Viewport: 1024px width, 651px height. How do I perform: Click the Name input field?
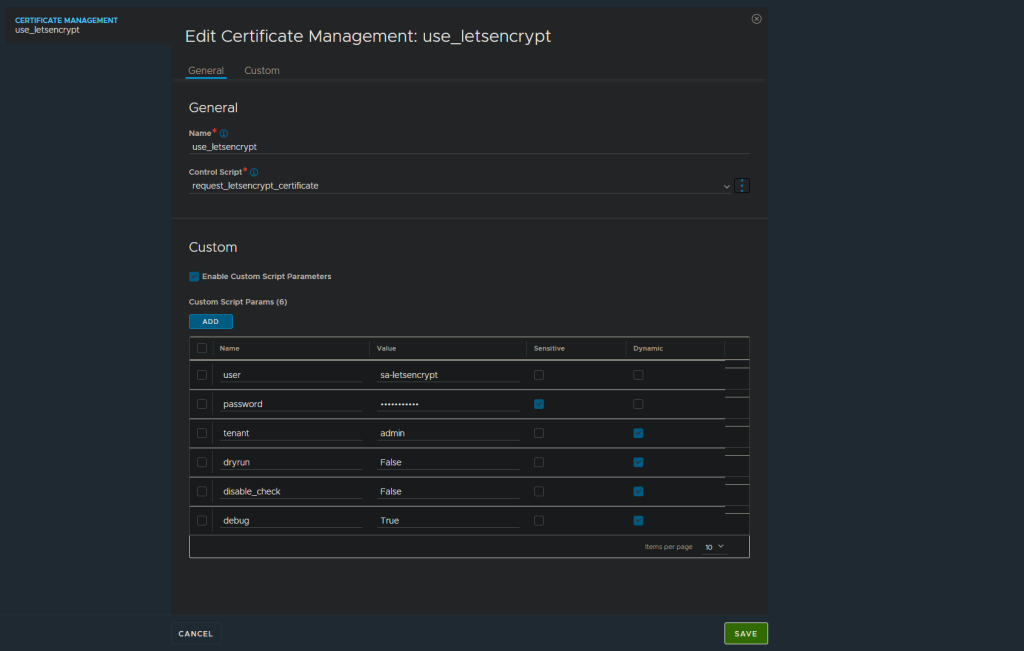469,147
